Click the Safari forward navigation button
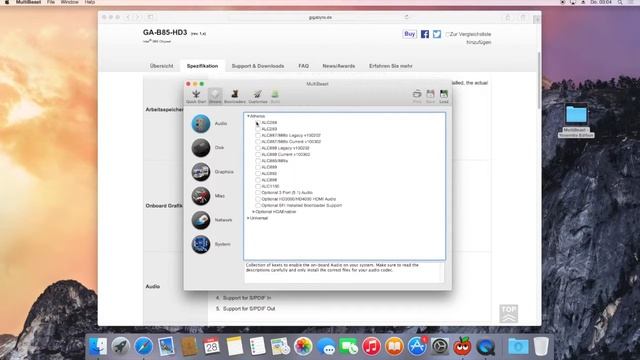640x360 pixels. pos(137,17)
